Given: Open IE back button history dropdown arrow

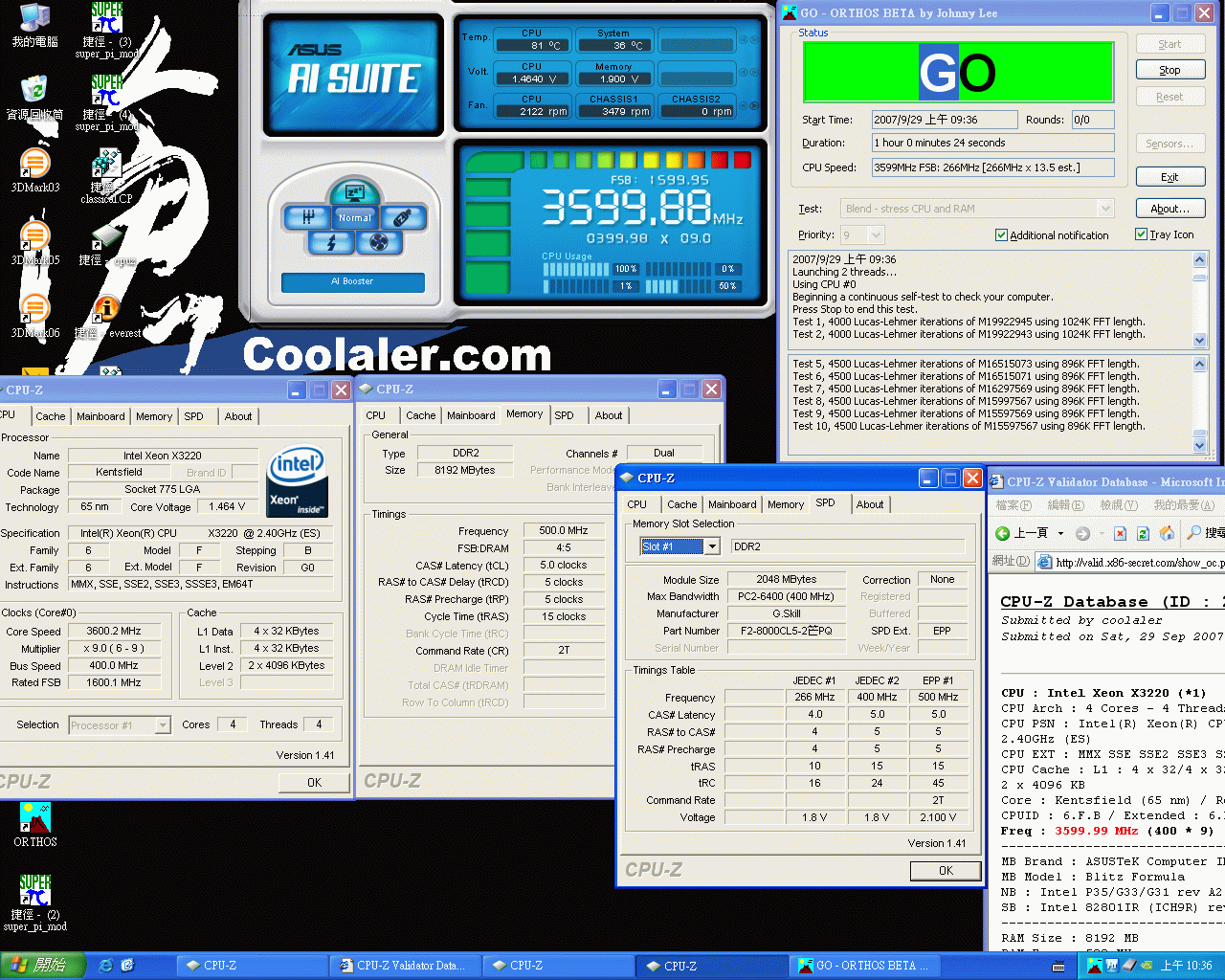Looking at the screenshot, I should 1060,533.
